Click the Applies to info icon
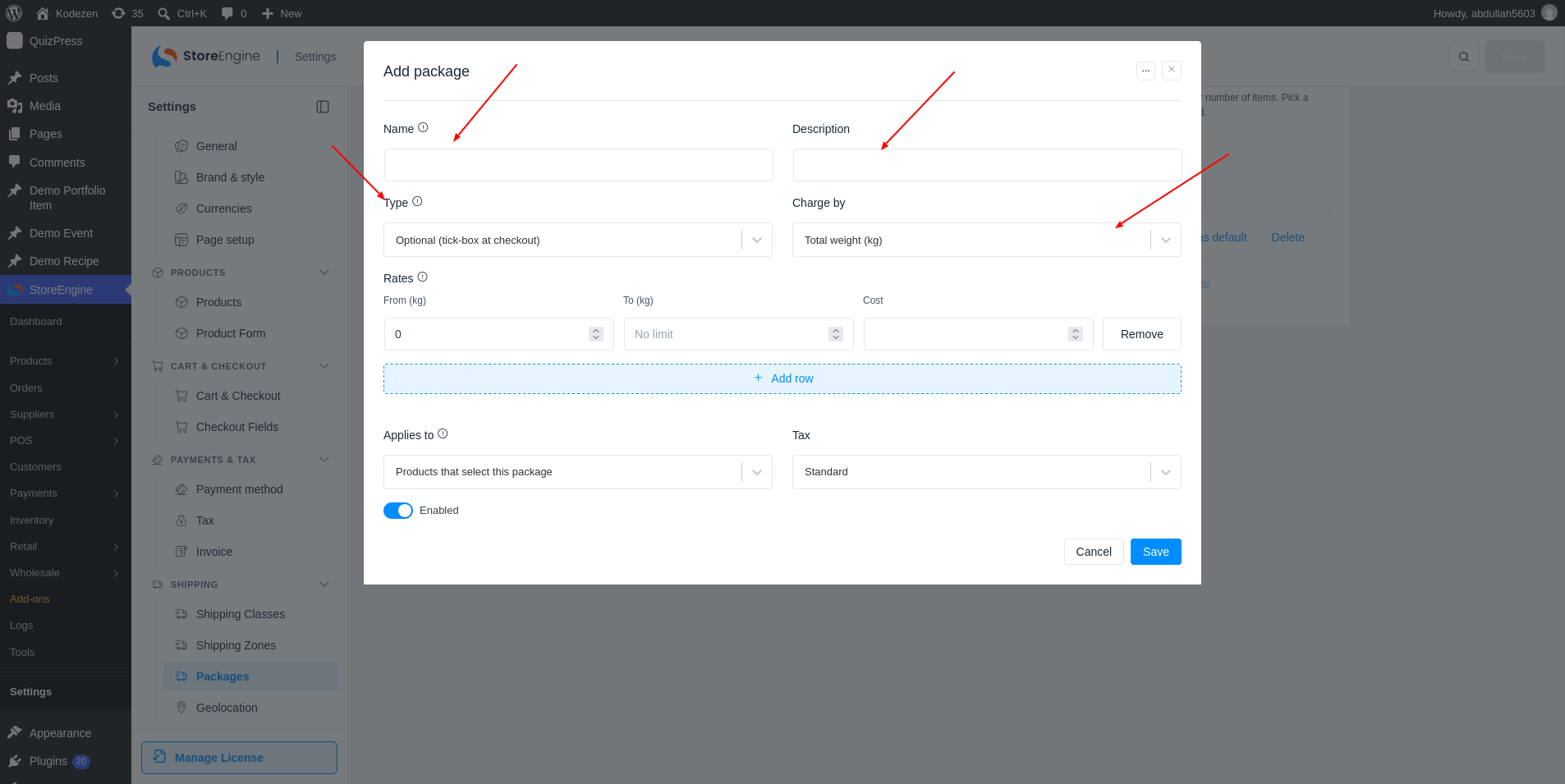 [x=443, y=434]
